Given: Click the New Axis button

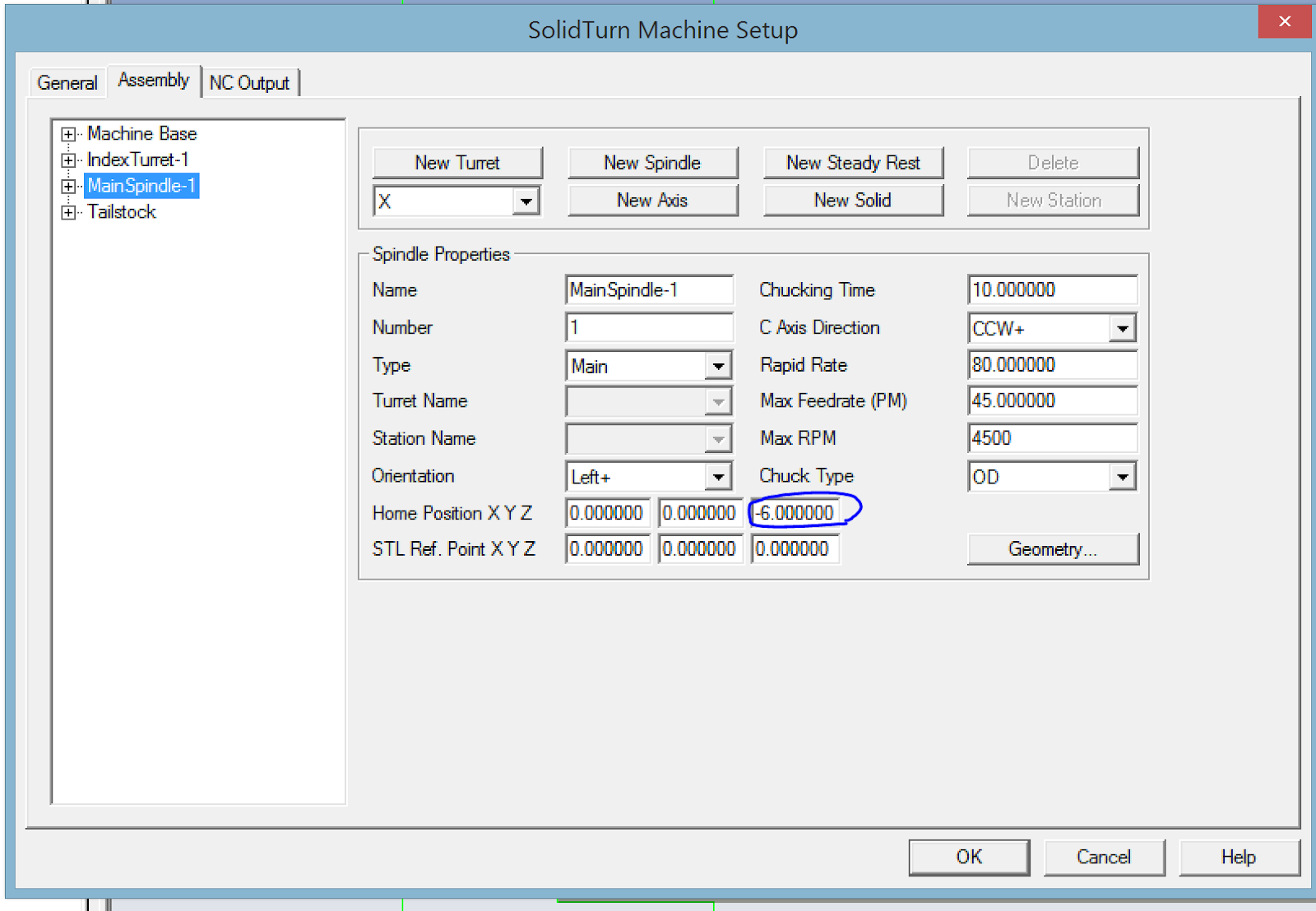Looking at the screenshot, I should pyautogui.click(x=652, y=201).
